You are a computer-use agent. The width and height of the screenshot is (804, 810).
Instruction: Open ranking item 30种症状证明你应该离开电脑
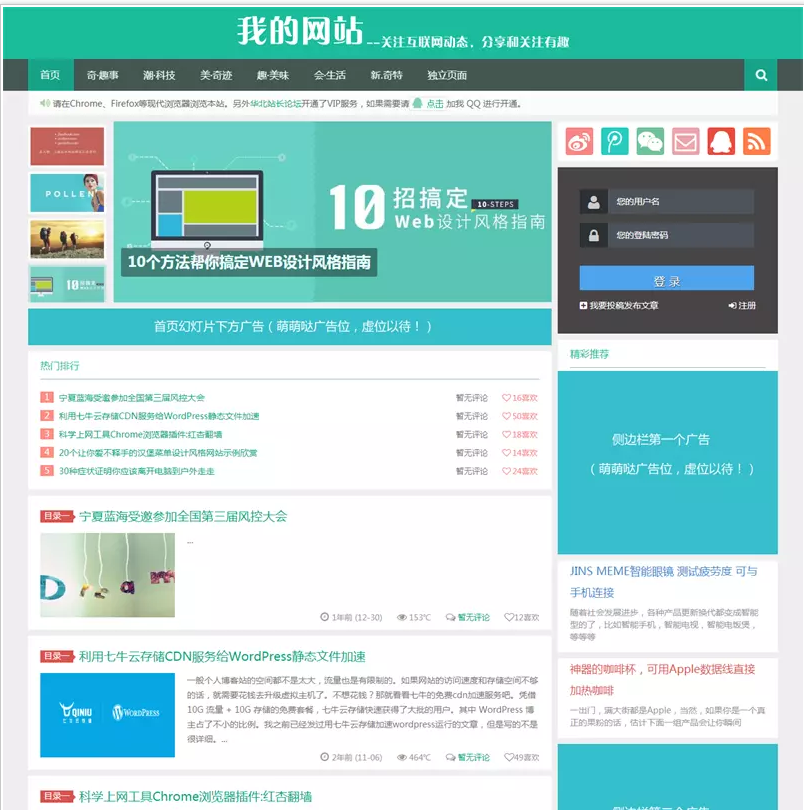pos(136,471)
